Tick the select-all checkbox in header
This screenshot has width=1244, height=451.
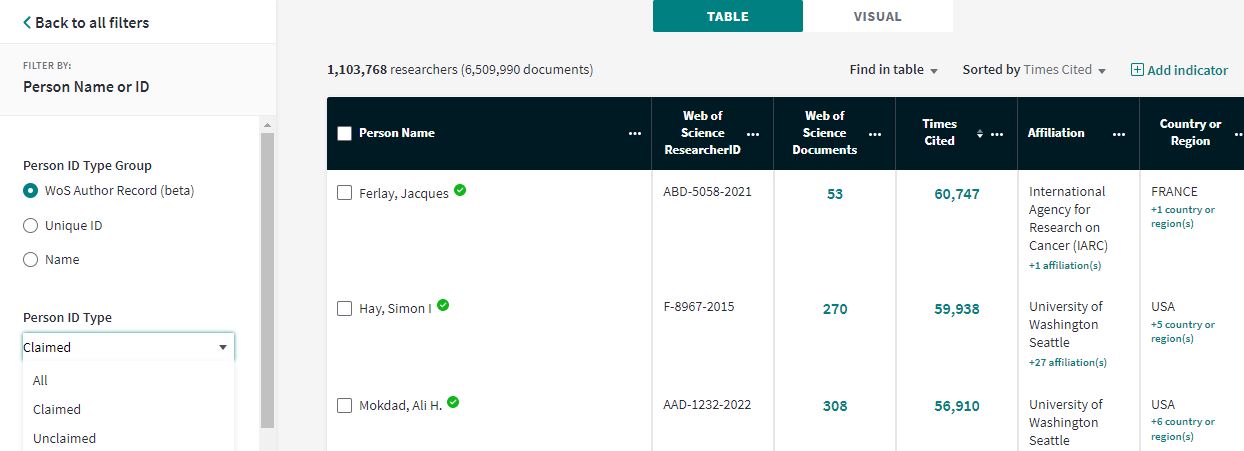(345, 133)
